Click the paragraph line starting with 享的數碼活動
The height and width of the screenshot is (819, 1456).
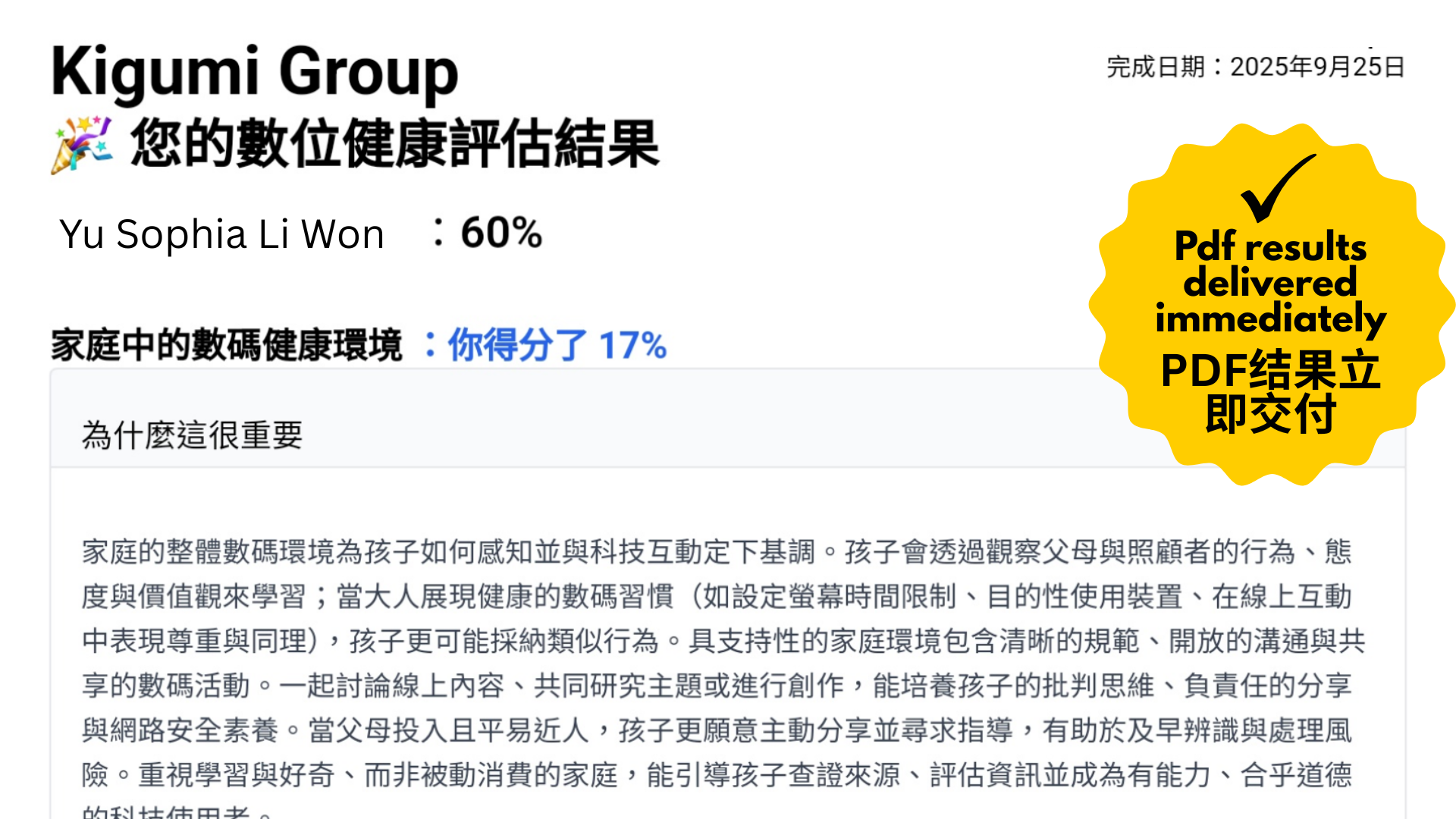[x=716, y=686]
